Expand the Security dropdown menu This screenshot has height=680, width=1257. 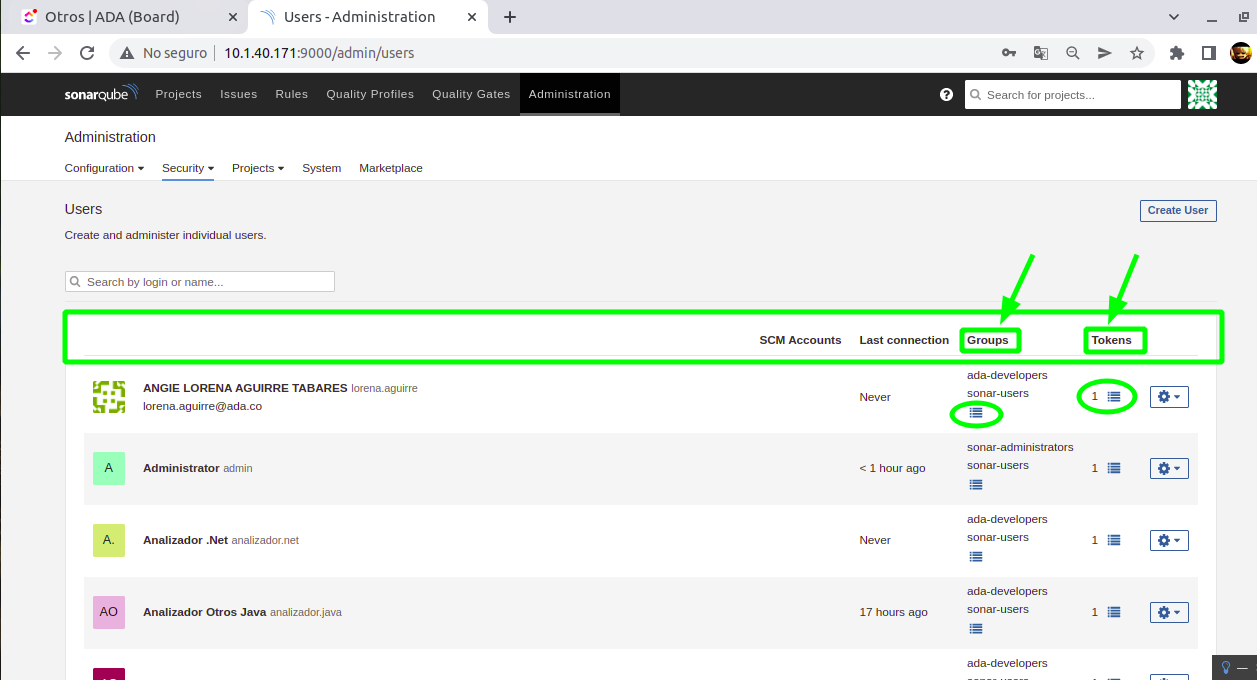[188, 168]
